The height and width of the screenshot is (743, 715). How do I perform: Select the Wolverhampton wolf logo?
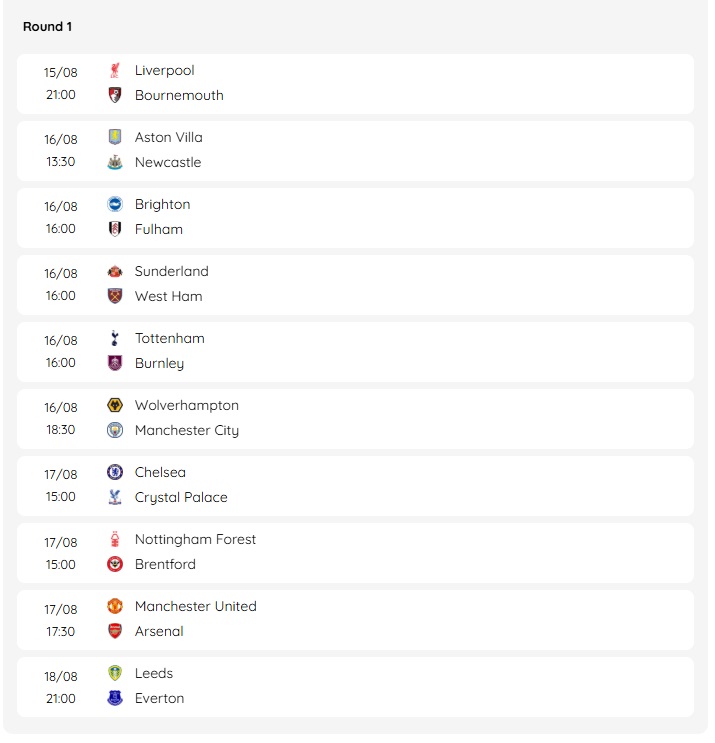pos(115,405)
